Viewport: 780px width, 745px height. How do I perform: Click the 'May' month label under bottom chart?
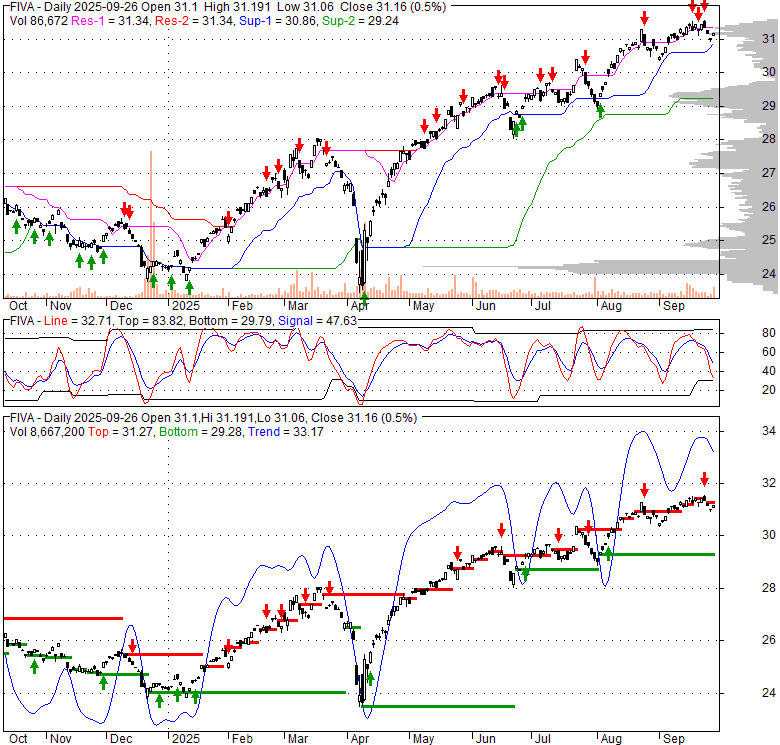tap(423, 739)
